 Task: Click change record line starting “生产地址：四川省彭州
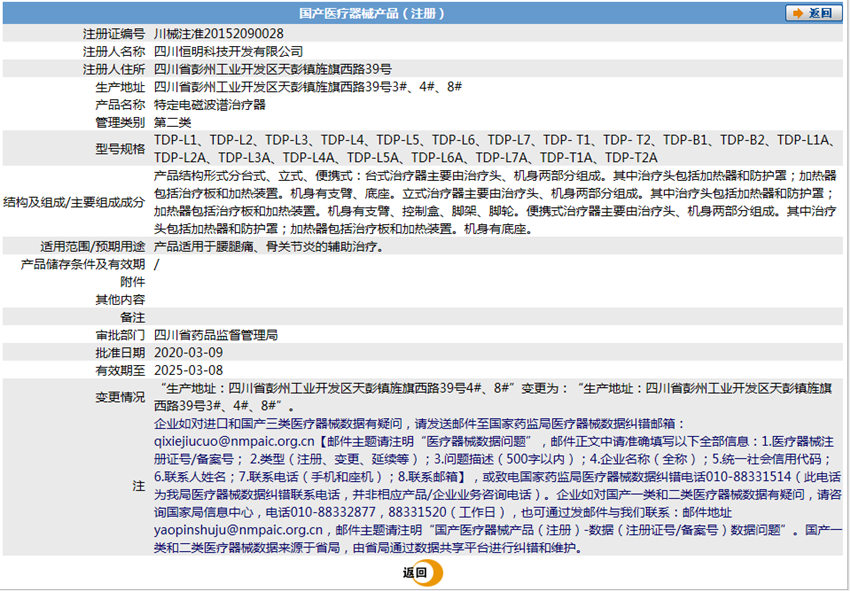(x=495, y=388)
